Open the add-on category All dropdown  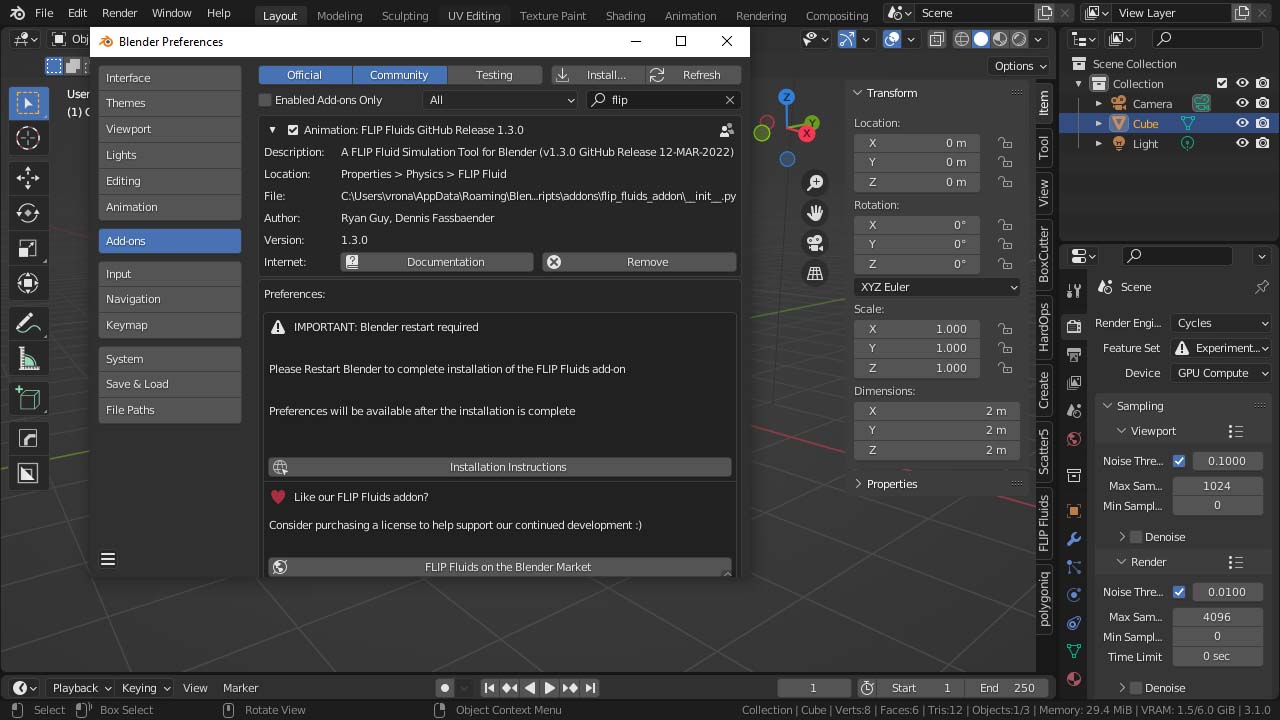tap(501, 100)
